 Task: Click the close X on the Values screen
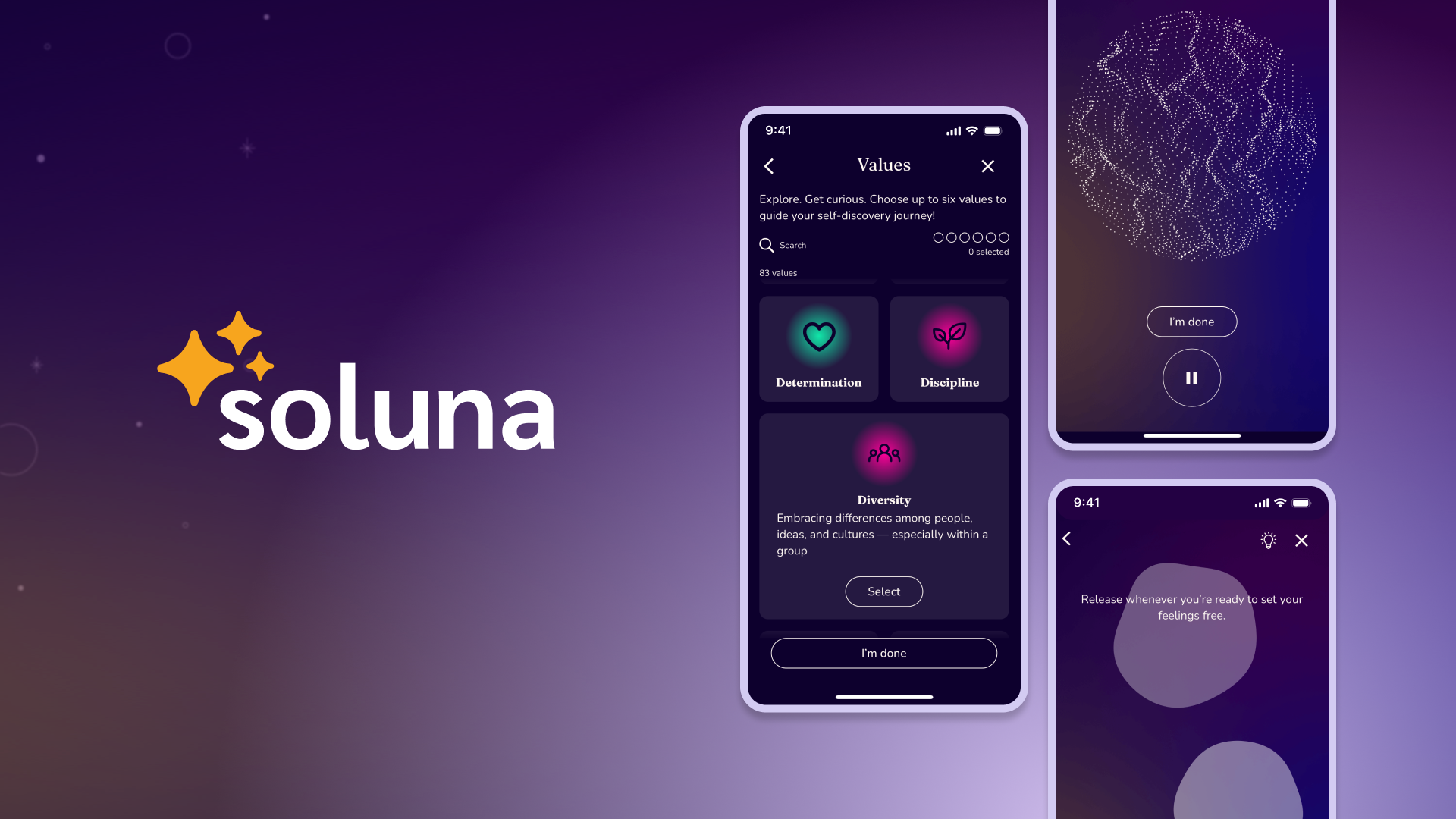987,166
